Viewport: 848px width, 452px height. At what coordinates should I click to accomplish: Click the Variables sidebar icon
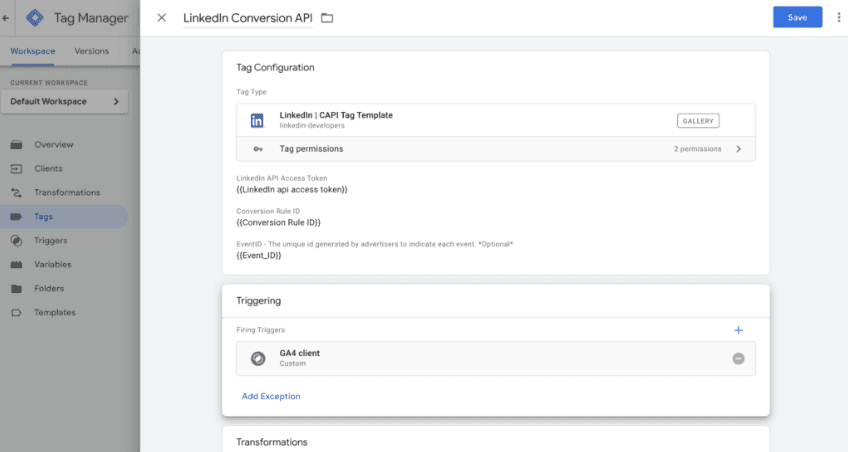[16, 264]
